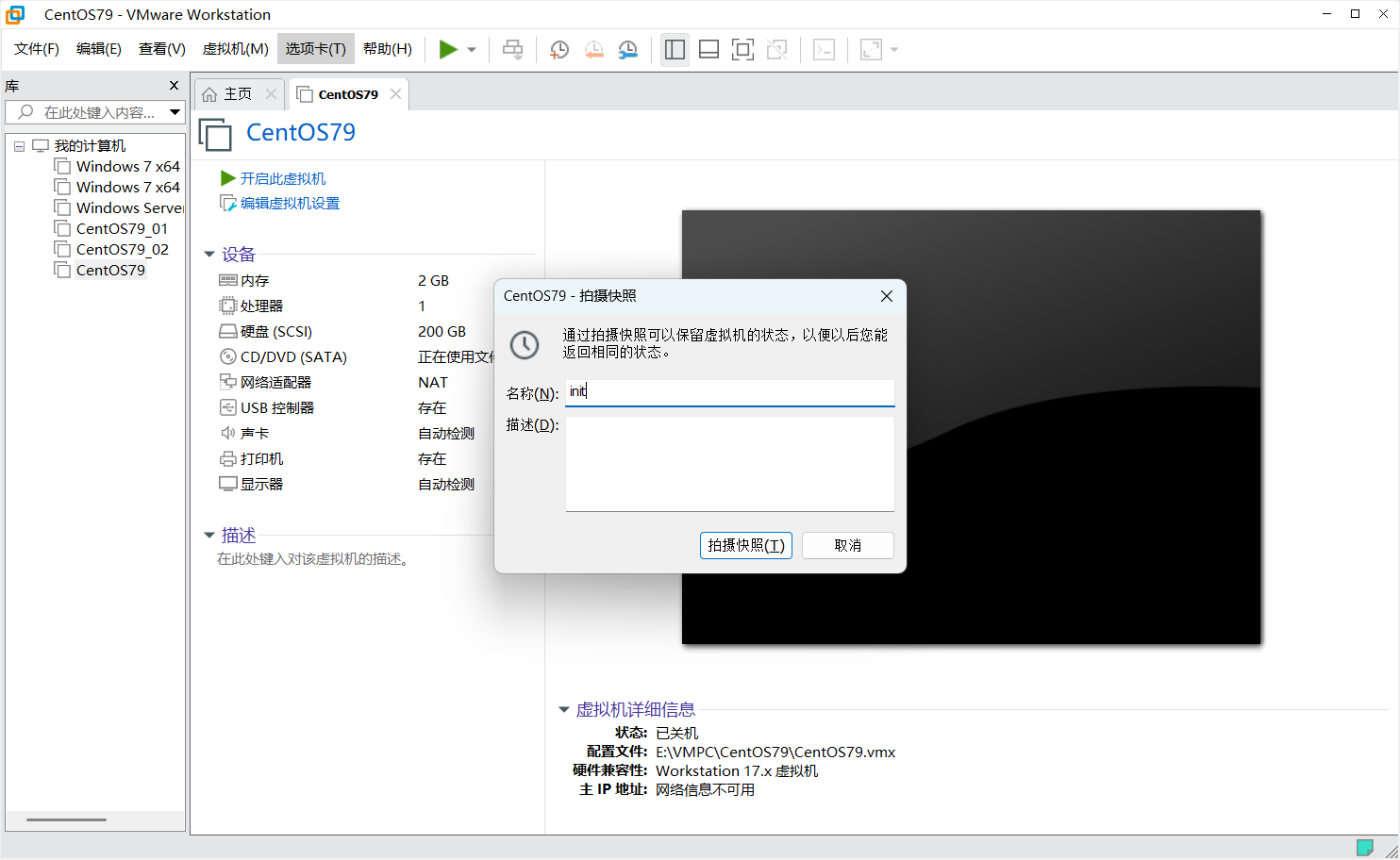Open the 内存 memory device entry
This screenshot has width=1400, height=860.
(x=243, y=281)
